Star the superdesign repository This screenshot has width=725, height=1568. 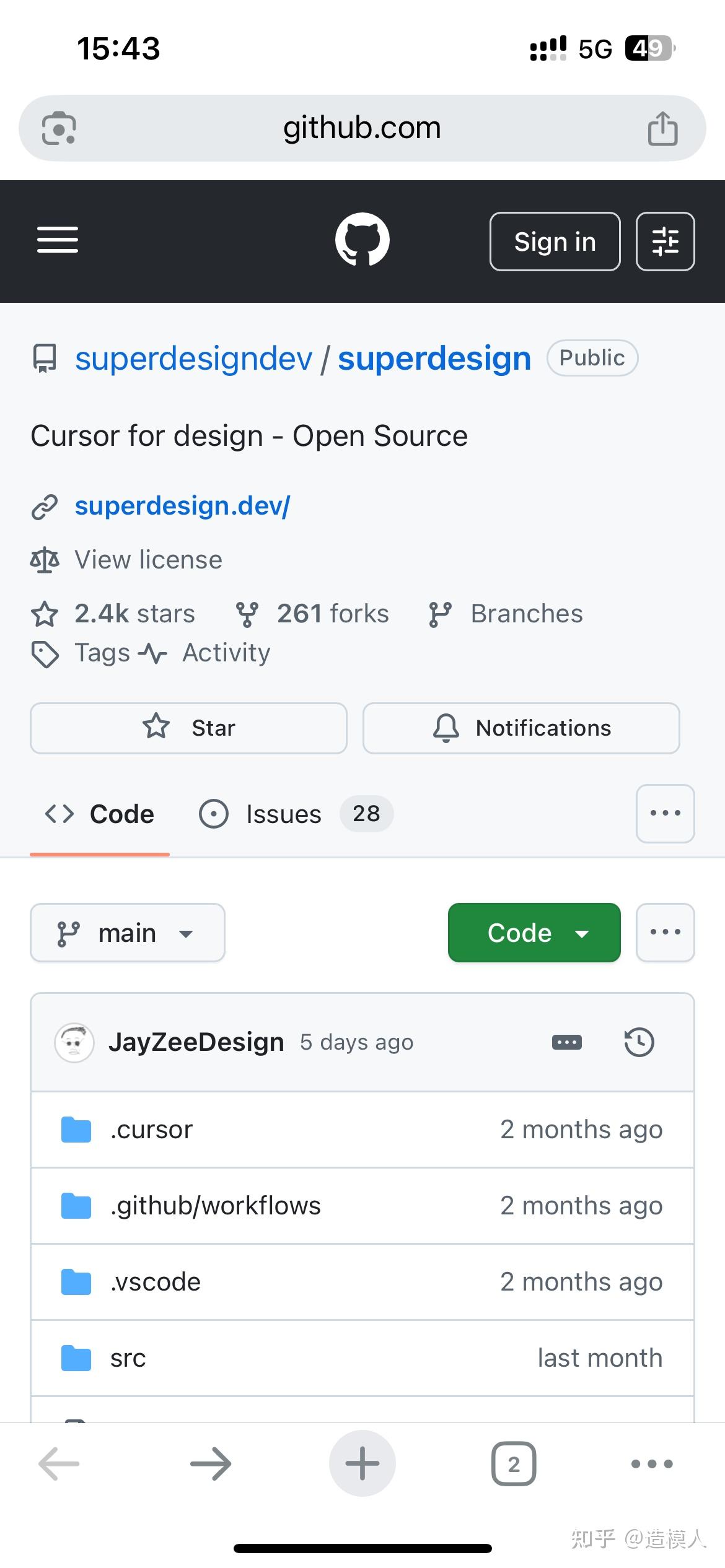tap(188, 728)
